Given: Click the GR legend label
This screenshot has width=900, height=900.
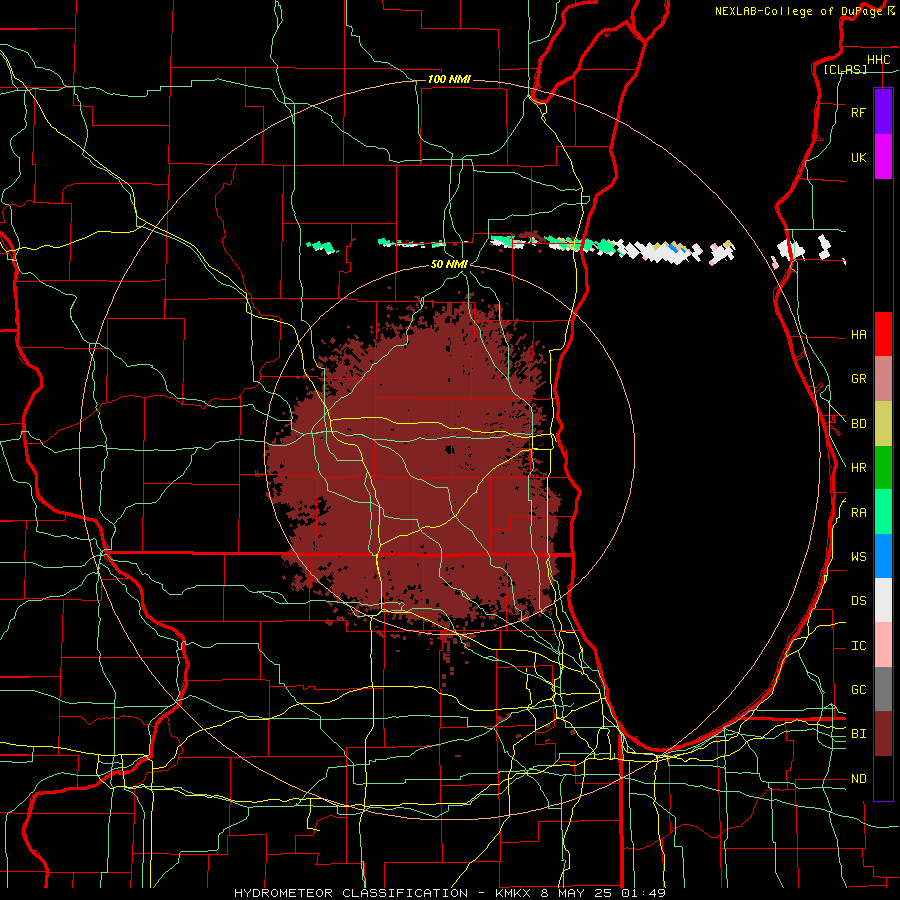Looking at the screenshot, I should coord(858,379).
